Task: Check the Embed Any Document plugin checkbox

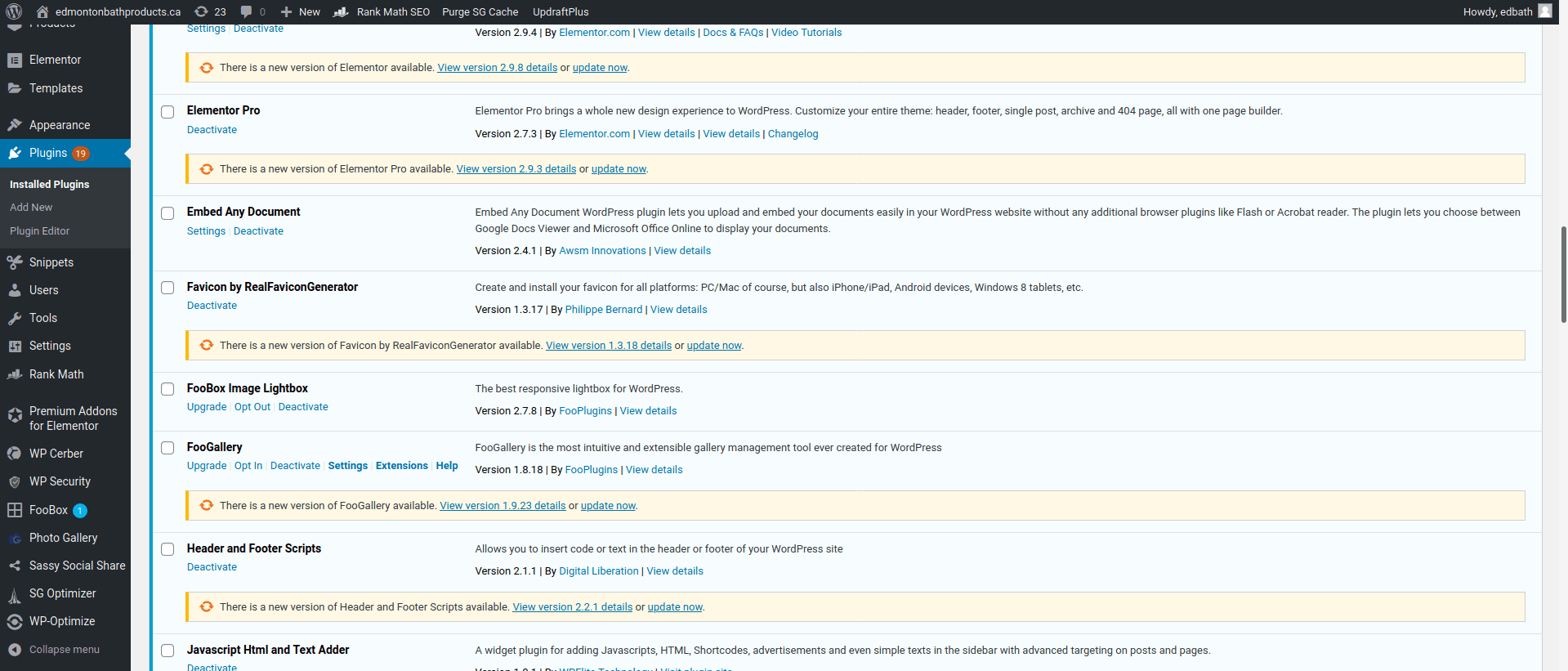Action: (168, 213)
